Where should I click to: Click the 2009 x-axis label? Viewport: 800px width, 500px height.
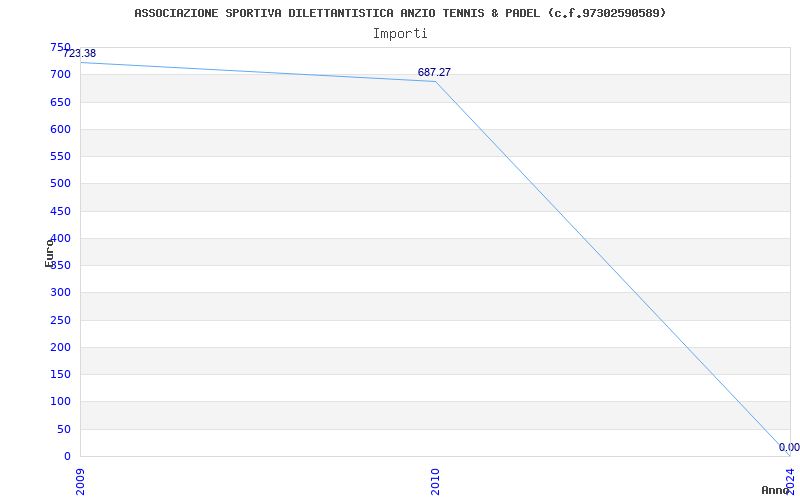(80, 482)
